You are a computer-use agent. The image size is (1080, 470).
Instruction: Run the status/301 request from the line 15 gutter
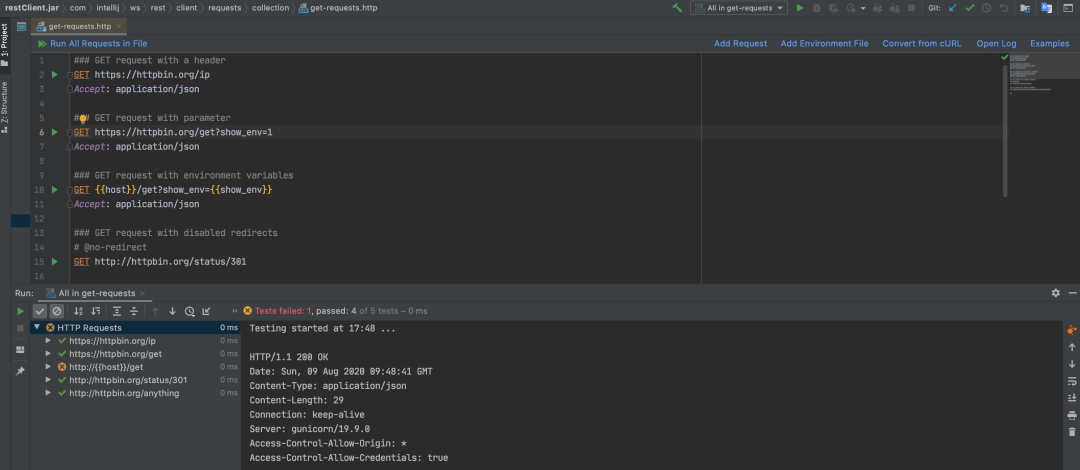point(55,262)
